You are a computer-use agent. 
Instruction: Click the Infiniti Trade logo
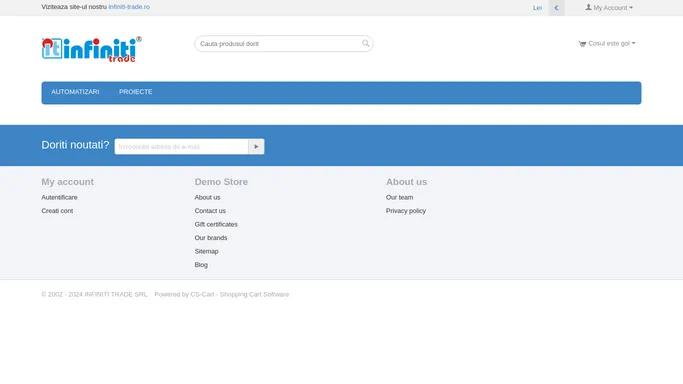point(91,50)
